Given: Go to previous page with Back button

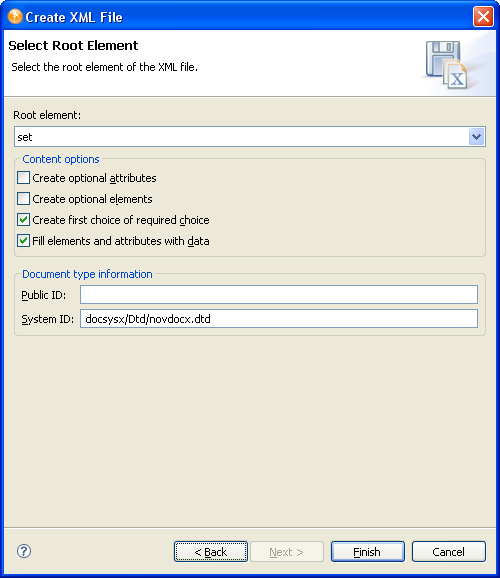Looking at the screenshot, I should point(211,551).
